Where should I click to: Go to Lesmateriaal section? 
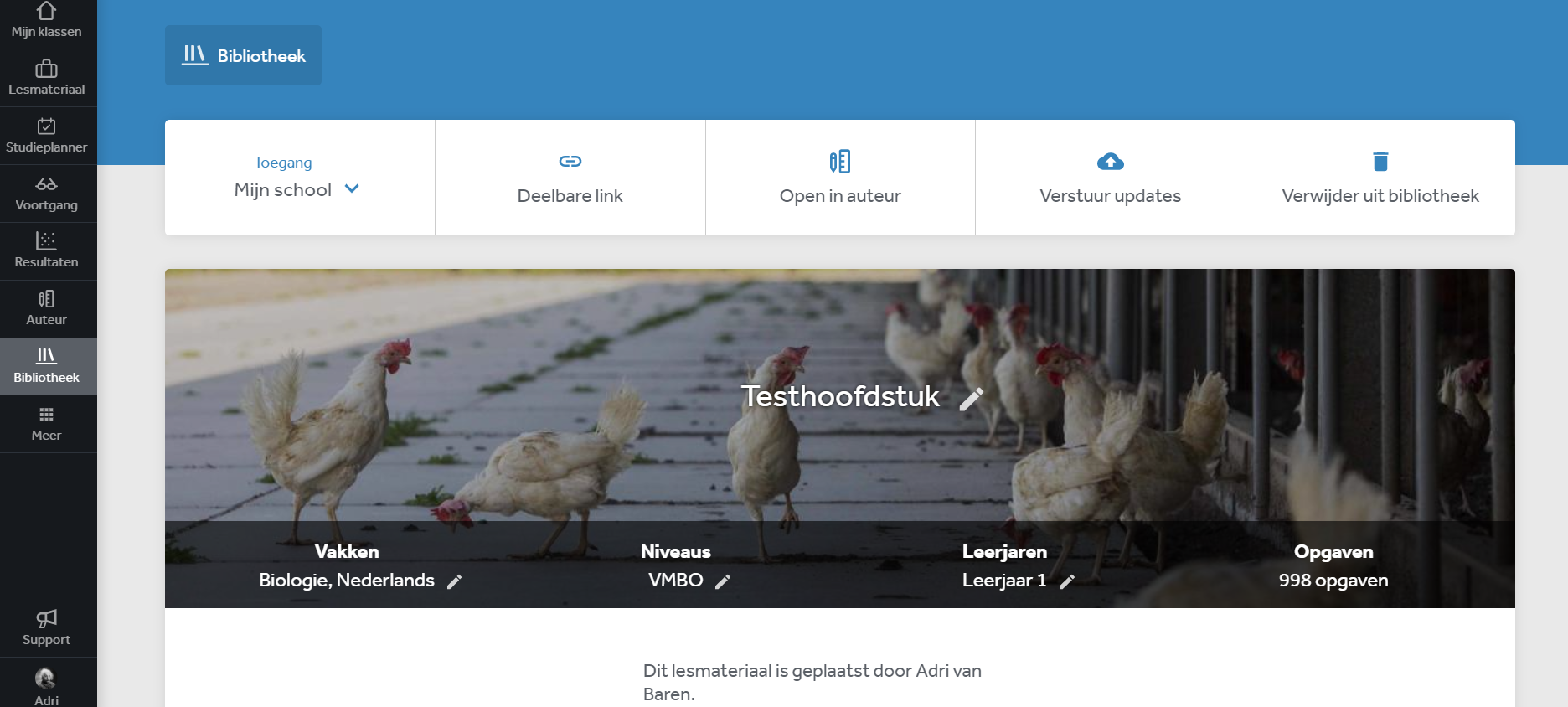coord(47,78)
